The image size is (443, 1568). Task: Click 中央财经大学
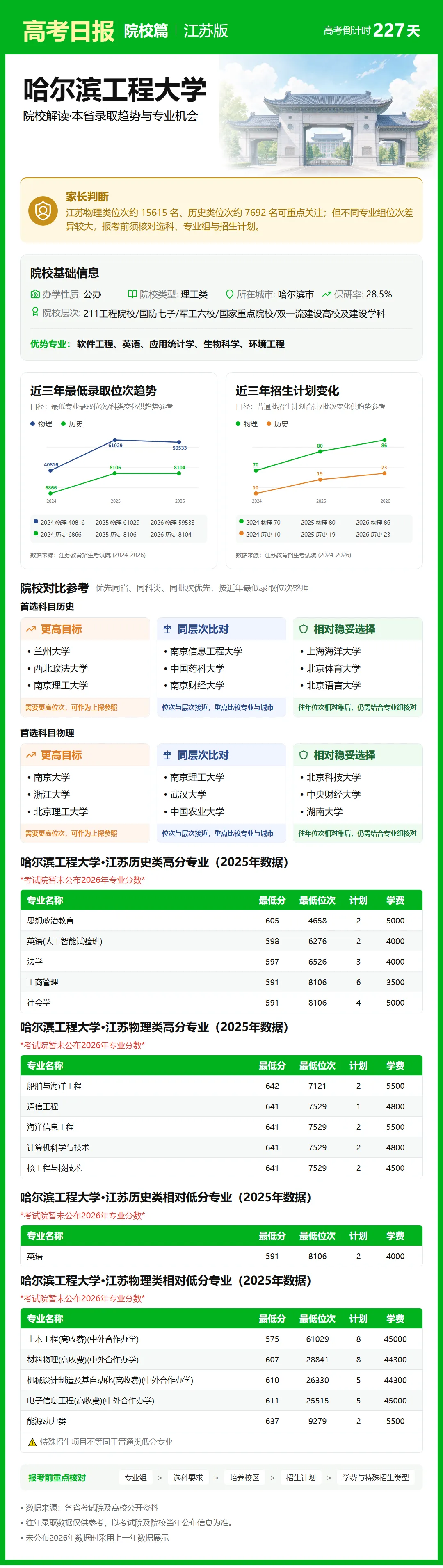(x=333, y=794)
